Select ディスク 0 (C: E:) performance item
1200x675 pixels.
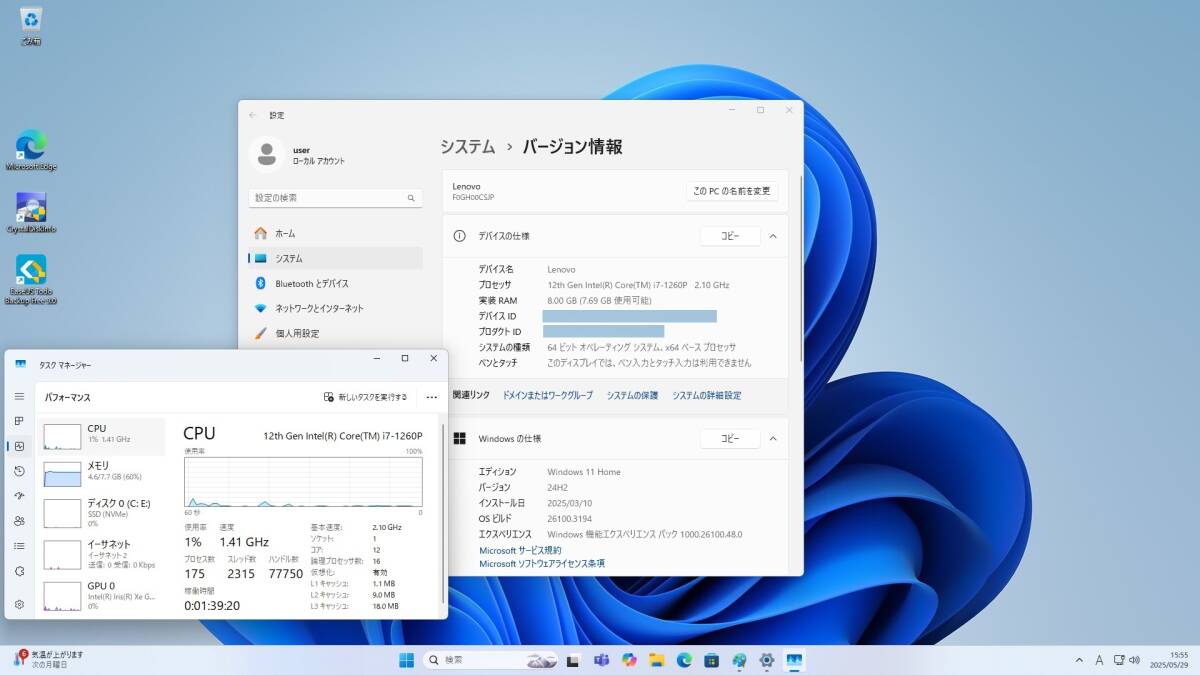101,512
